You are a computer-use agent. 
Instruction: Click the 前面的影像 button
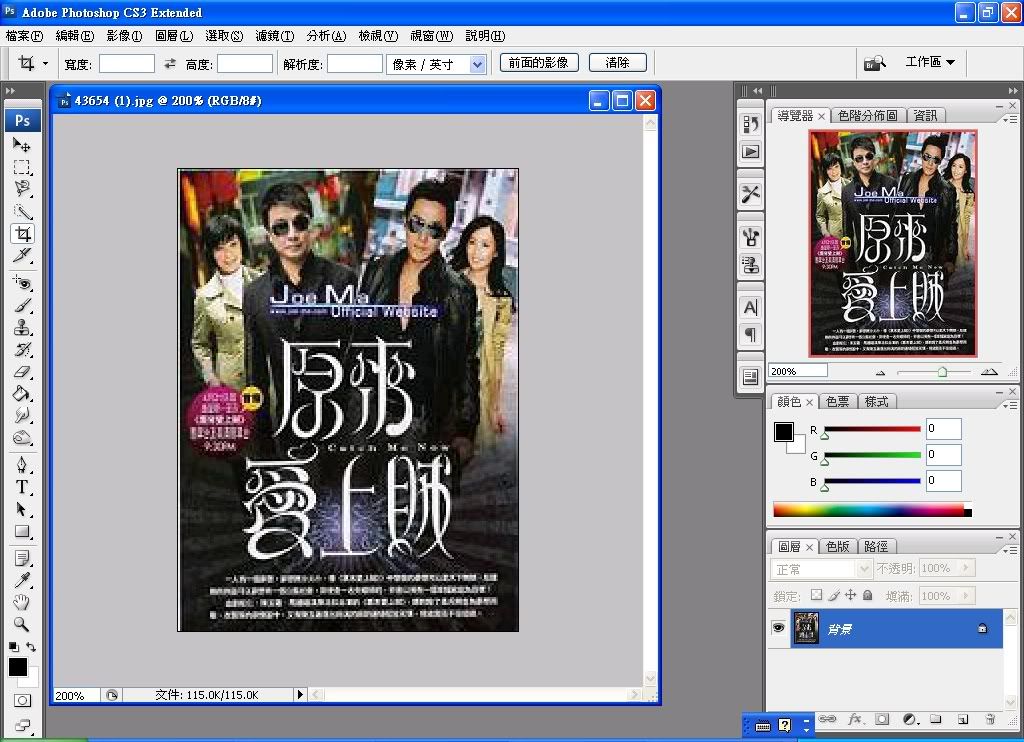[539, 63]
